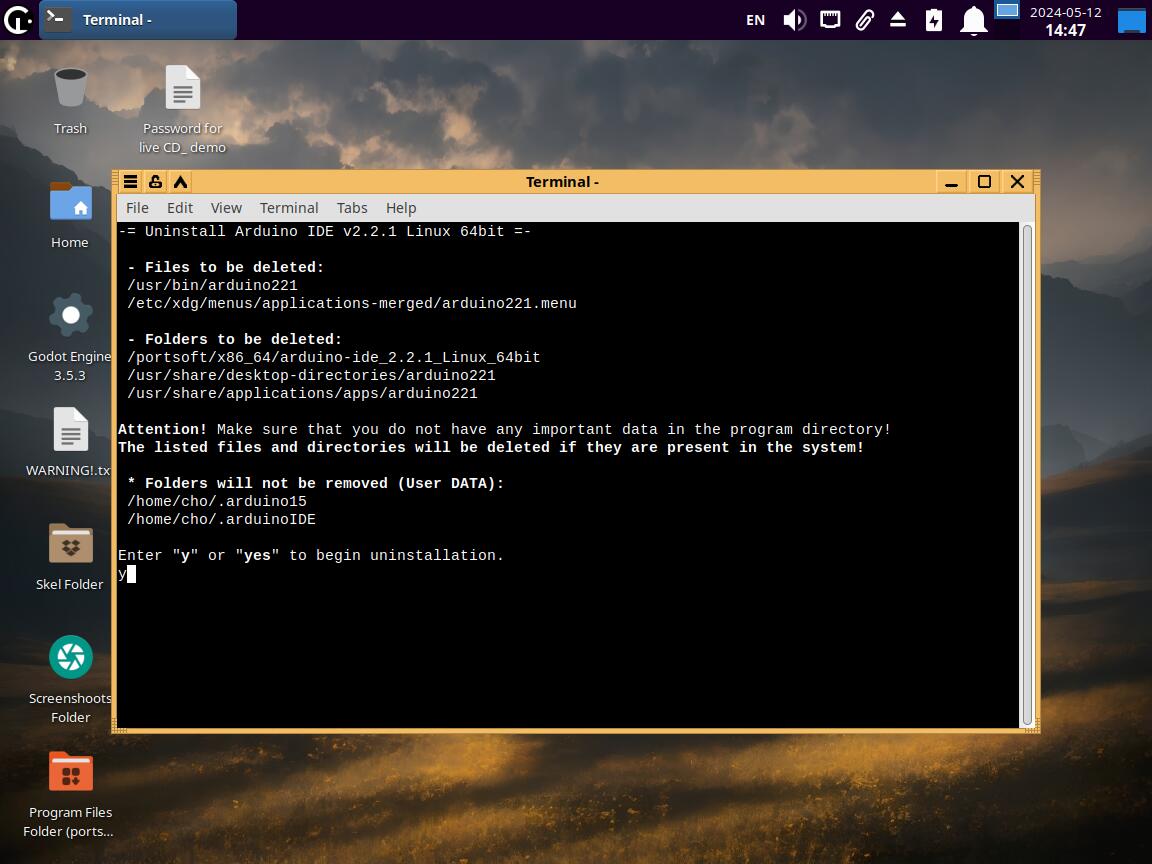1152x864 pixels.
Task: Click the terminal vertical scrollbar
Action: coord(1027,474)
